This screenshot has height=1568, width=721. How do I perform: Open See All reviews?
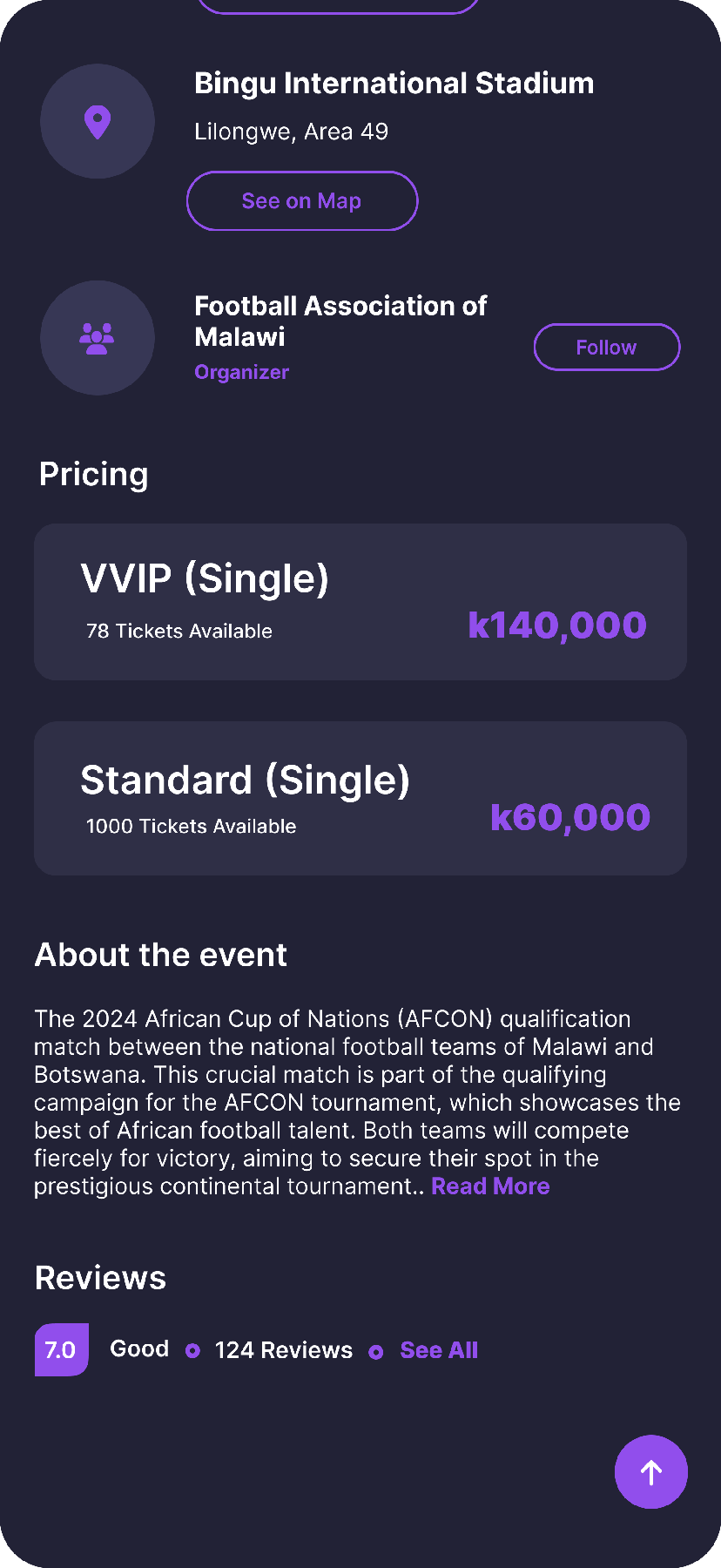point(439,1350)
